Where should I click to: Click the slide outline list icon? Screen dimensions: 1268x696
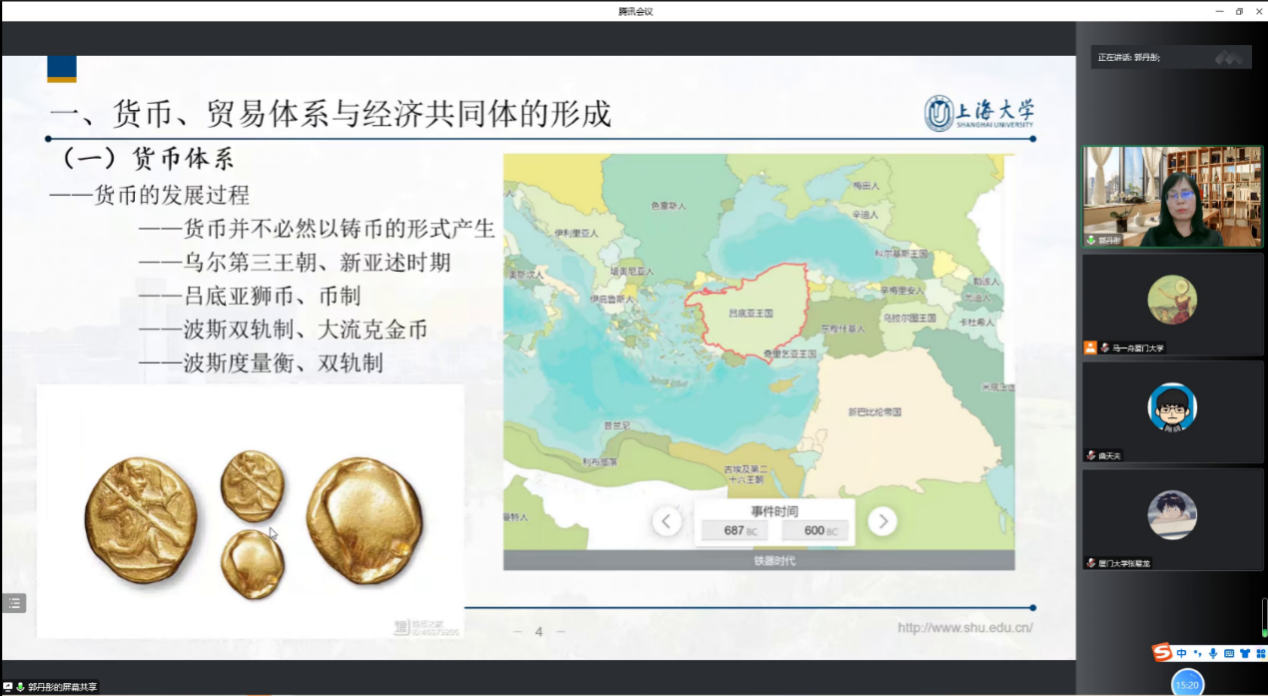(x=14, y=603)
